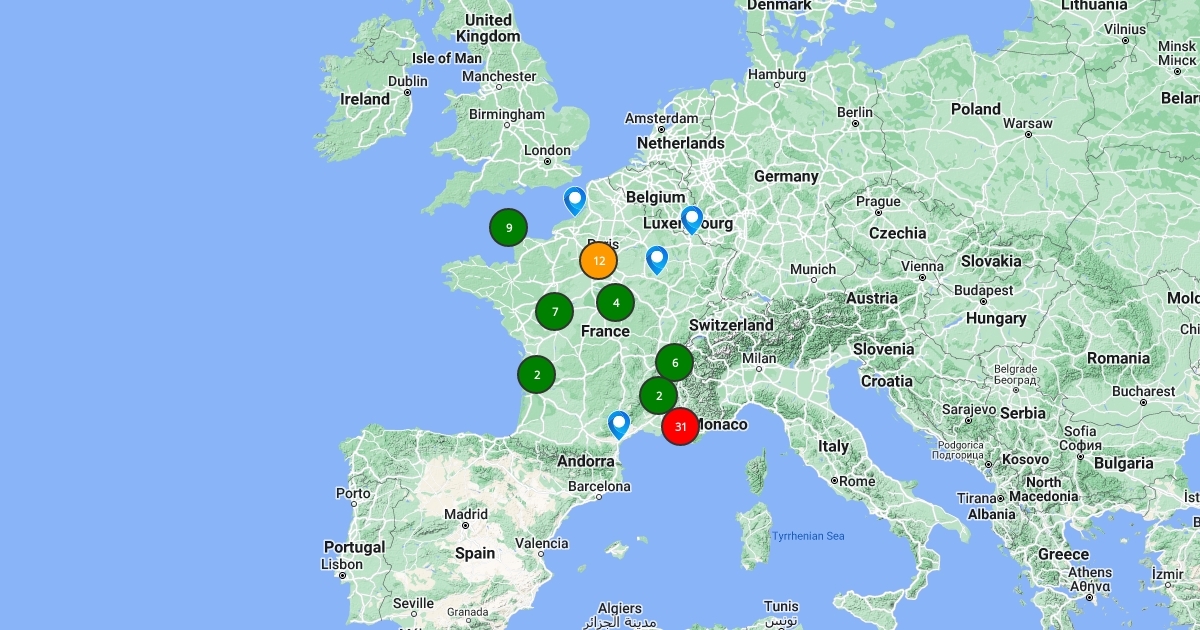Click the green cluster marker labeled 6
This screenshot has width=1200, height=630.
tap(674, 363)
